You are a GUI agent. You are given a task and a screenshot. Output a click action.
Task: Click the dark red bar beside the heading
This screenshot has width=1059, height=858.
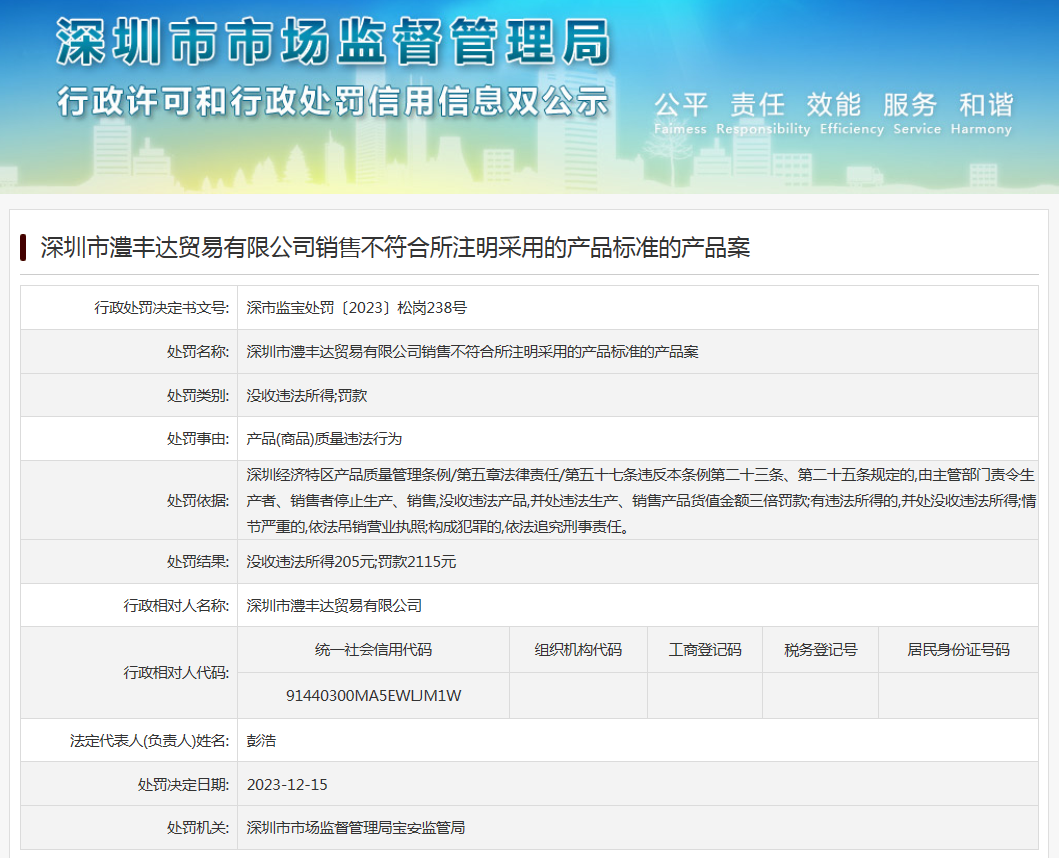(x=23, y=248)
